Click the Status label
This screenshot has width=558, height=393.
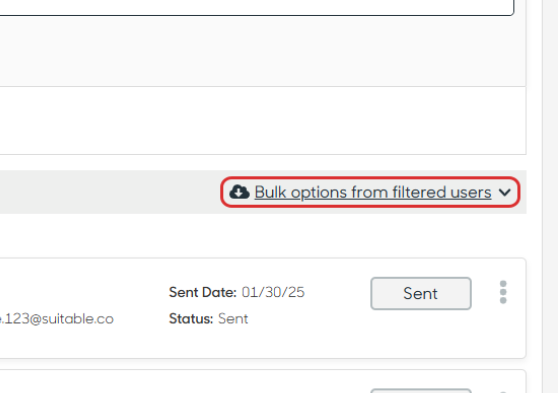pyautogui.click(x=191, y=319)
